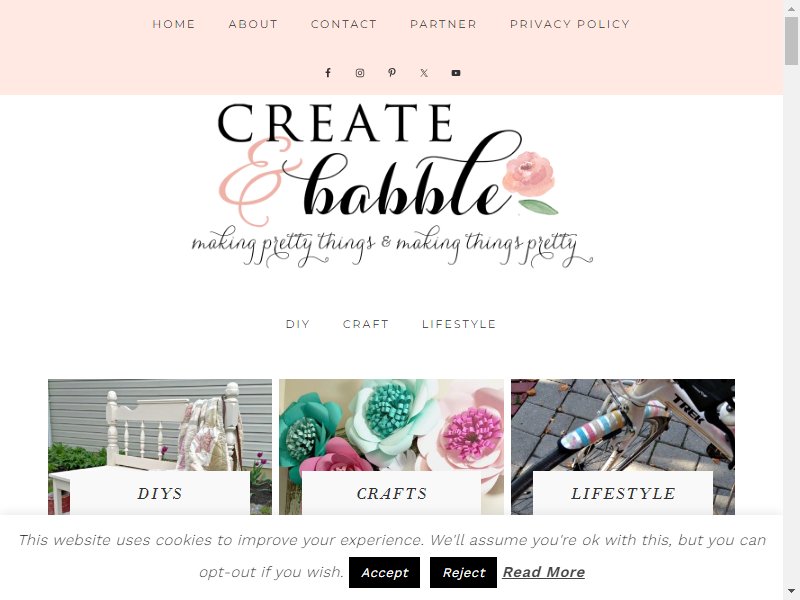Open the Crafts paper flowers thumbnail
800x600 pixels.
coord(391,446)
